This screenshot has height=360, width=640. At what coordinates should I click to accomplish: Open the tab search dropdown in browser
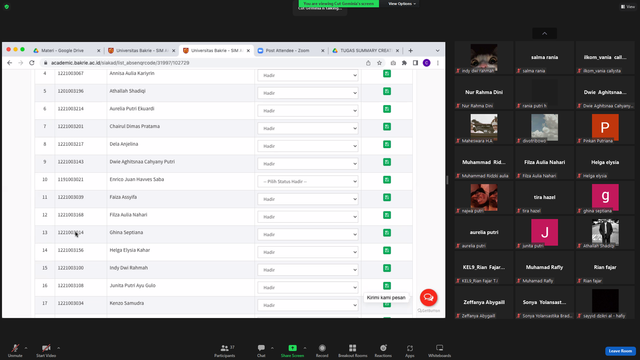[438, 51]
